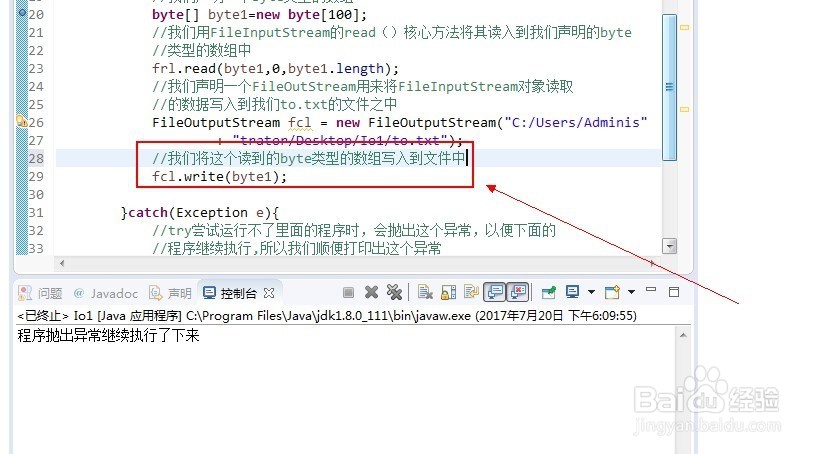Screen dimensions: 827x454
Task: Click the horizontal scrollbar left arrow in editor
Action: click(x=62, y=263)
